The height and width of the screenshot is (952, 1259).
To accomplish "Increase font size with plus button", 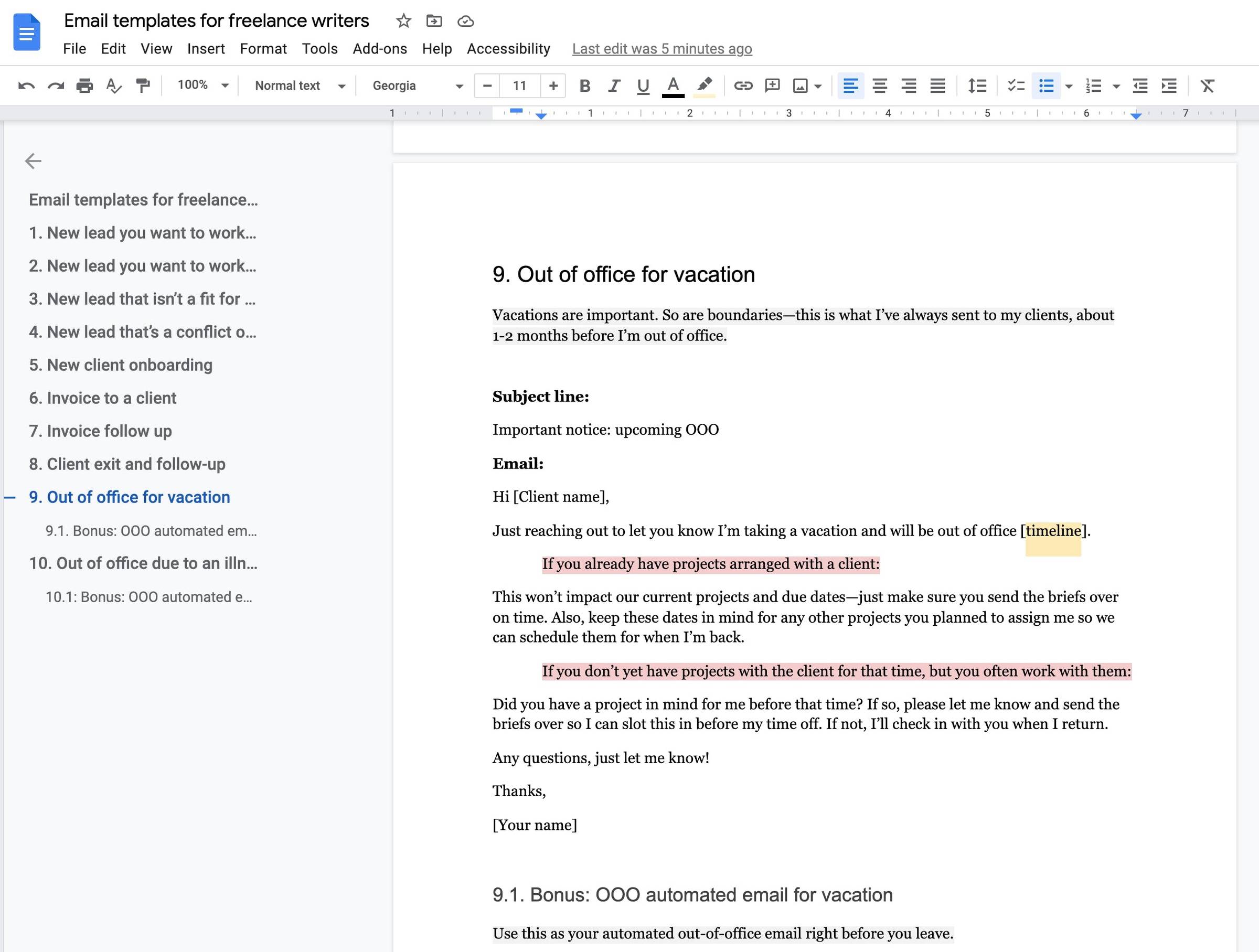I will pos(553,86).
